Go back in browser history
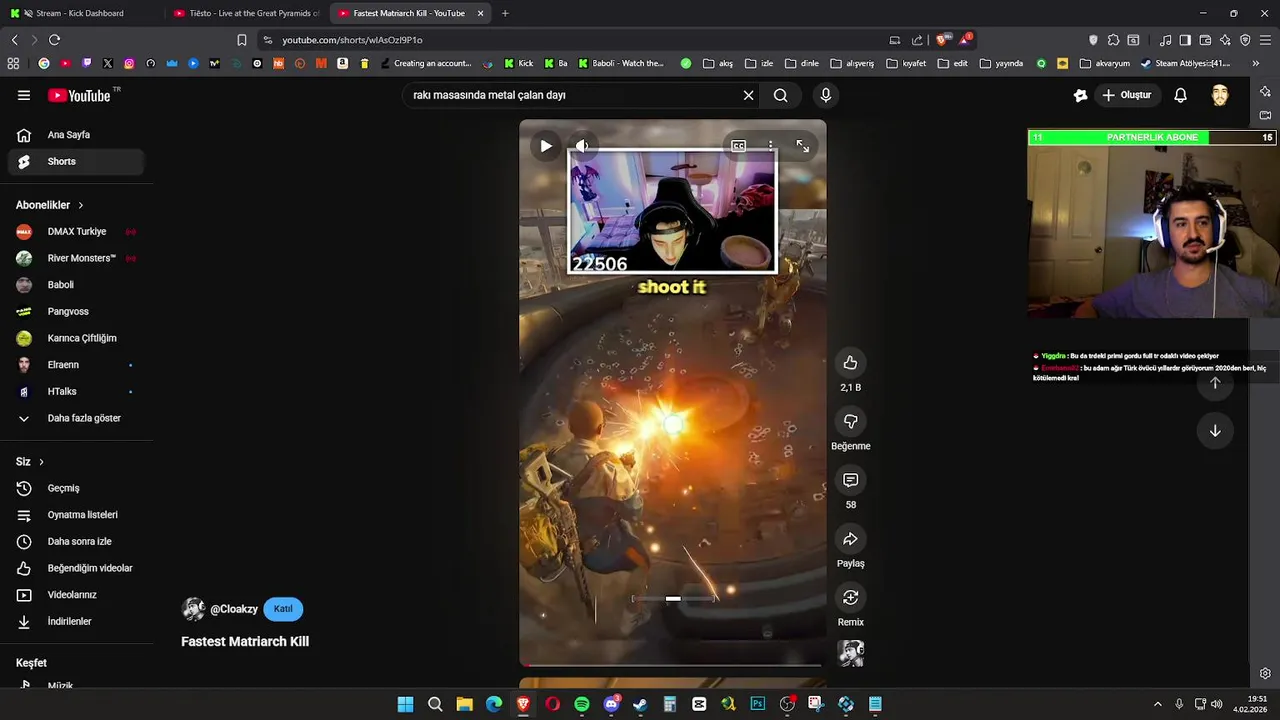 14,40
